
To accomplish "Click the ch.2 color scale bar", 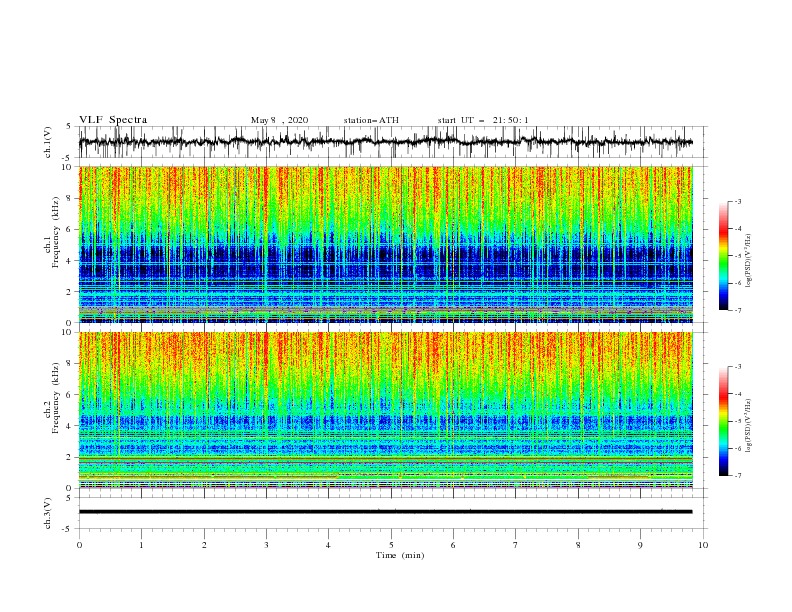I will coord(723,421).
